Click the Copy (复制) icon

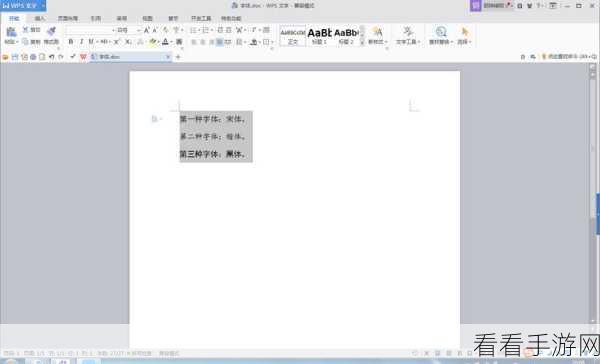[x=25, y=41]
